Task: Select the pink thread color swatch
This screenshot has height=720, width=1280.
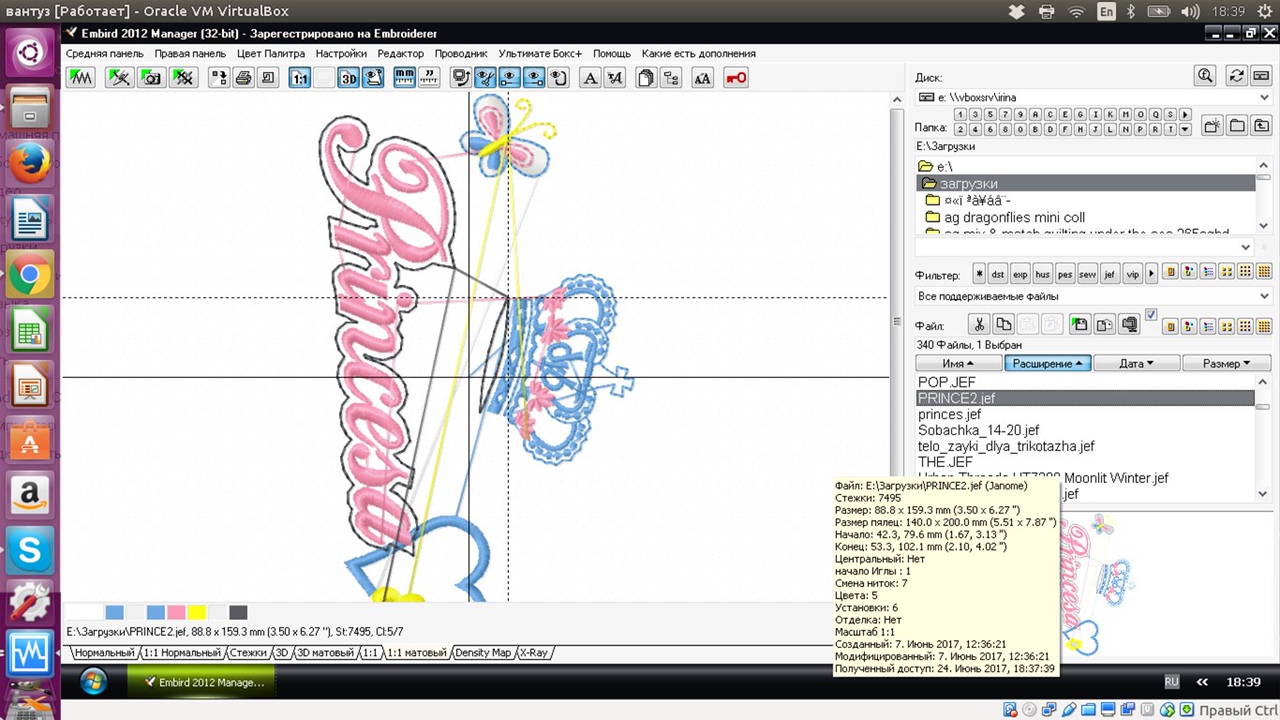Action: (177, 612)
